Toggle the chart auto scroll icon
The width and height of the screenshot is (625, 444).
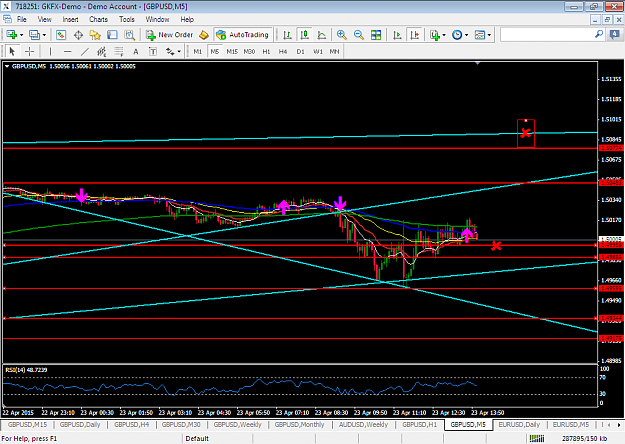tap(397, 35)
